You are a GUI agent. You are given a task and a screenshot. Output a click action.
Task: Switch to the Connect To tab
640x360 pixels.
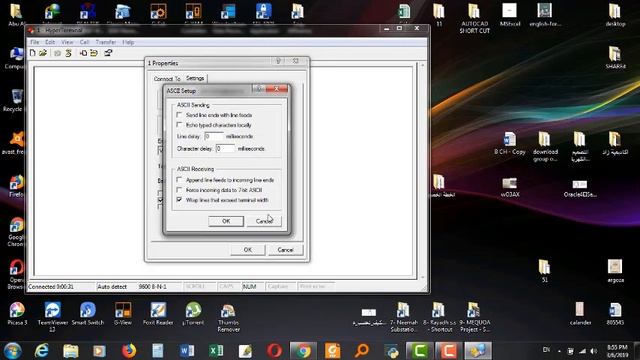(x=167, y=79)
